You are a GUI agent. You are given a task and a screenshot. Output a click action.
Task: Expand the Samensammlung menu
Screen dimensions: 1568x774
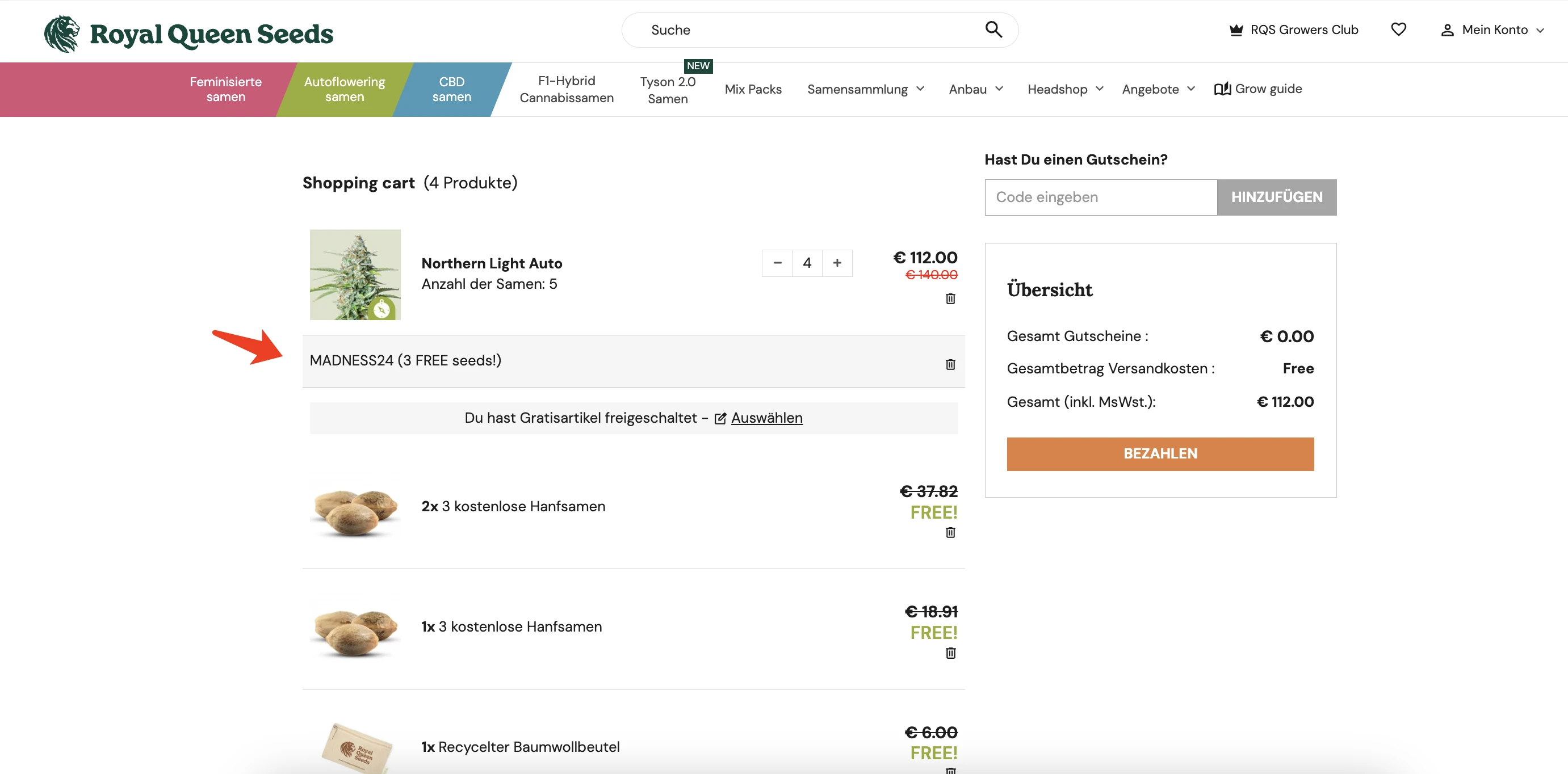920,89
